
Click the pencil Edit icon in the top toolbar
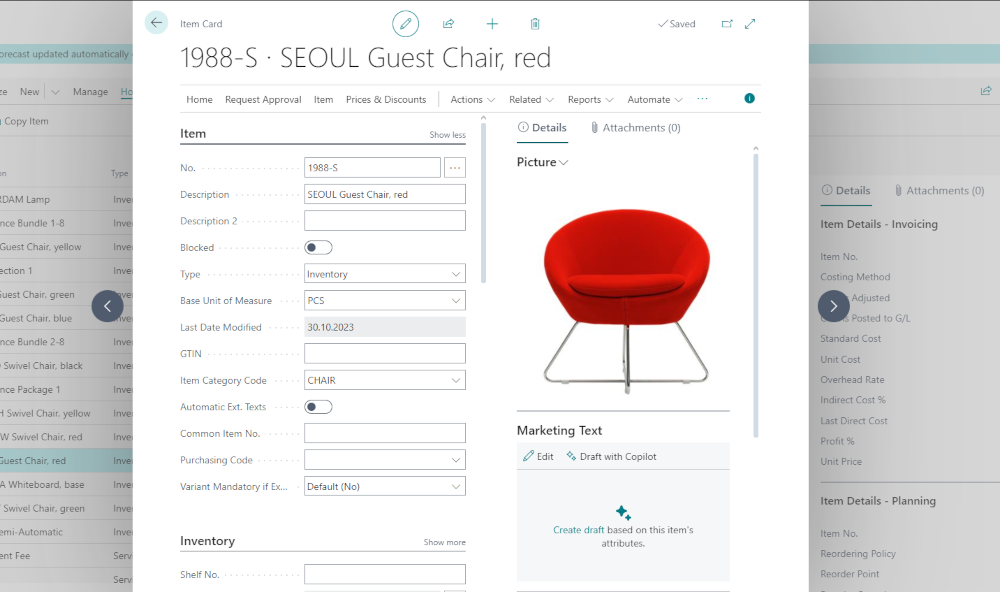pyautogui.click(x=405, y=23)
